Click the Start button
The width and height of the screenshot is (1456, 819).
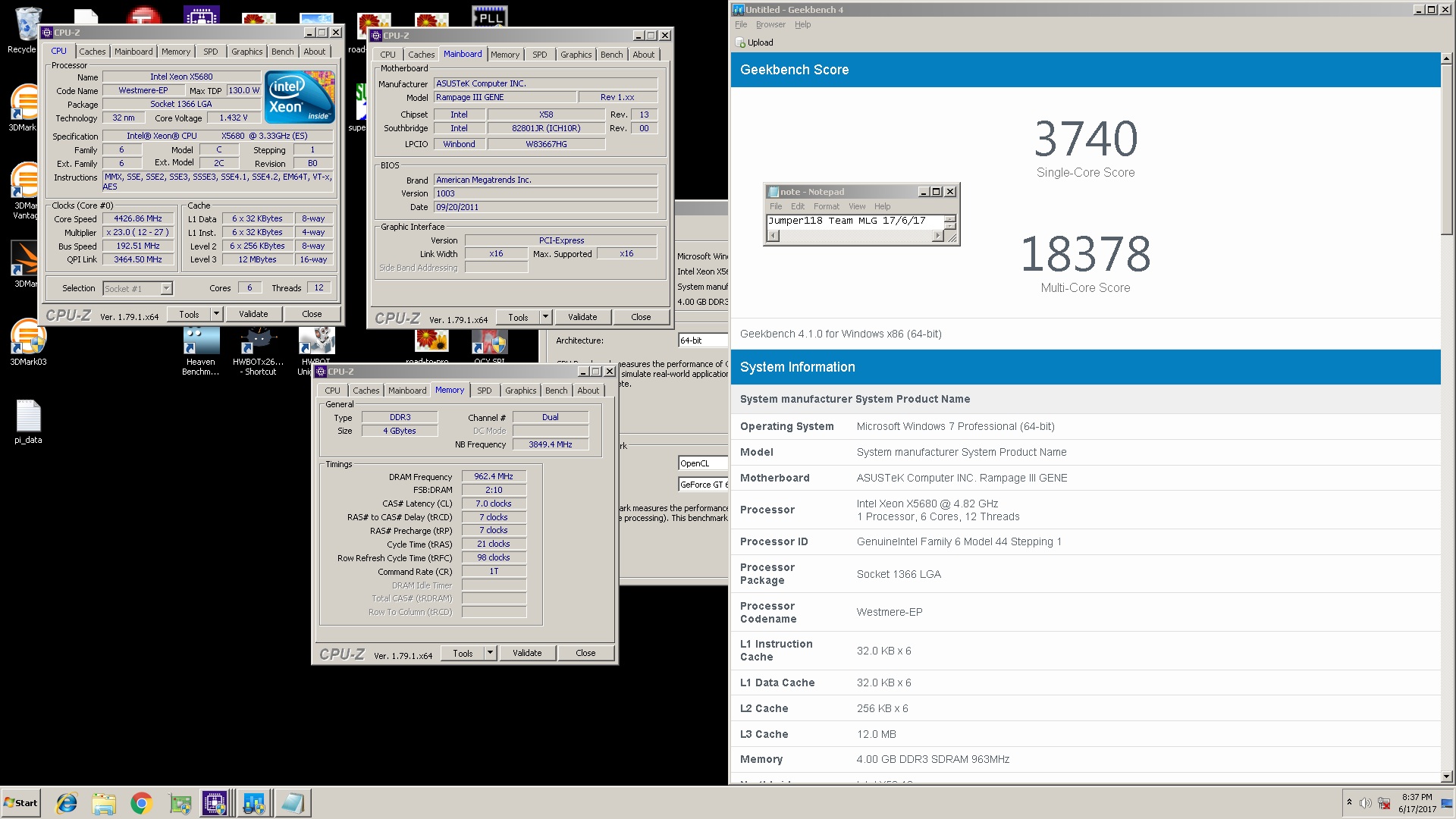[20, 803]
